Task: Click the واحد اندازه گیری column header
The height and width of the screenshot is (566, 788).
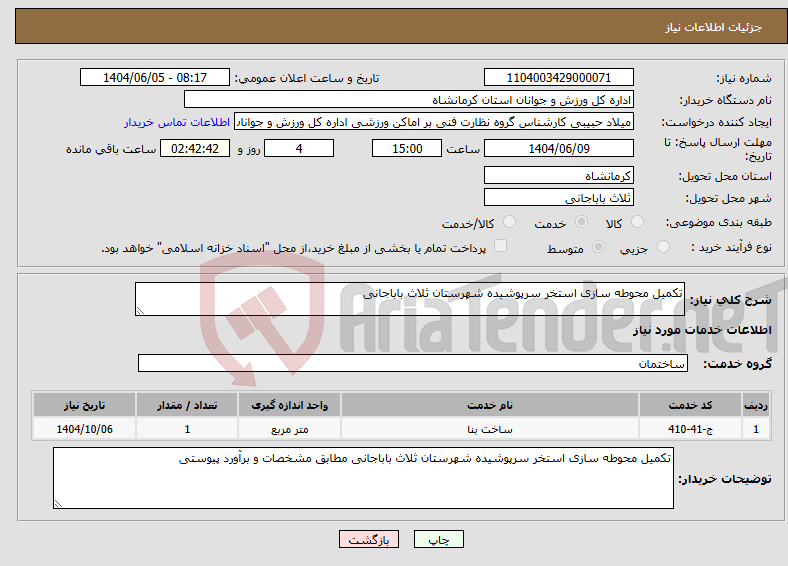Action: click(289, 405)
